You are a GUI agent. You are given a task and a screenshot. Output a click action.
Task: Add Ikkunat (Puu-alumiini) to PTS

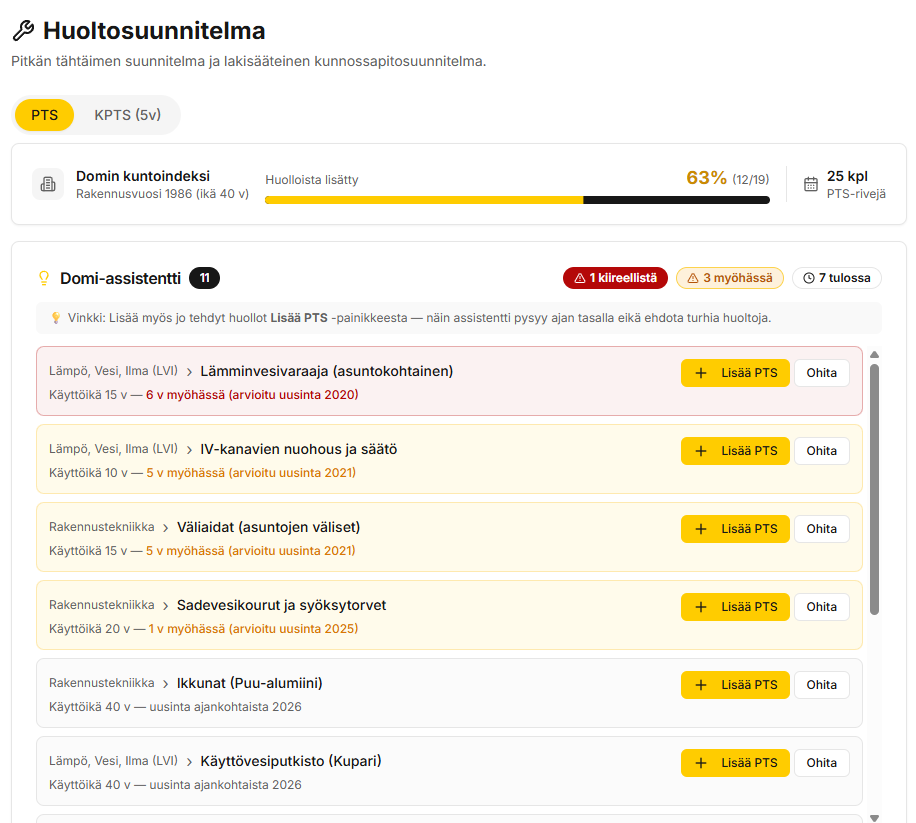coord(735,685)
